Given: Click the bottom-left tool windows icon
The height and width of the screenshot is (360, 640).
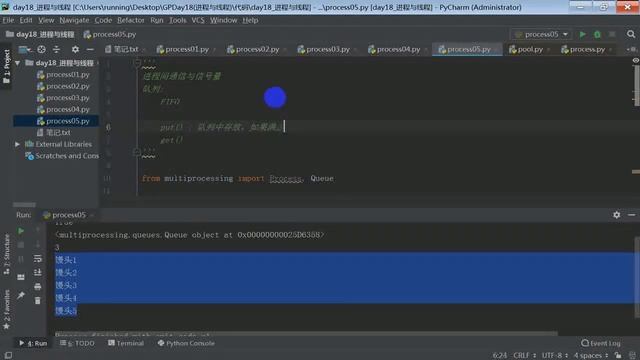Looking at the screenshot, I should [8, 356].
